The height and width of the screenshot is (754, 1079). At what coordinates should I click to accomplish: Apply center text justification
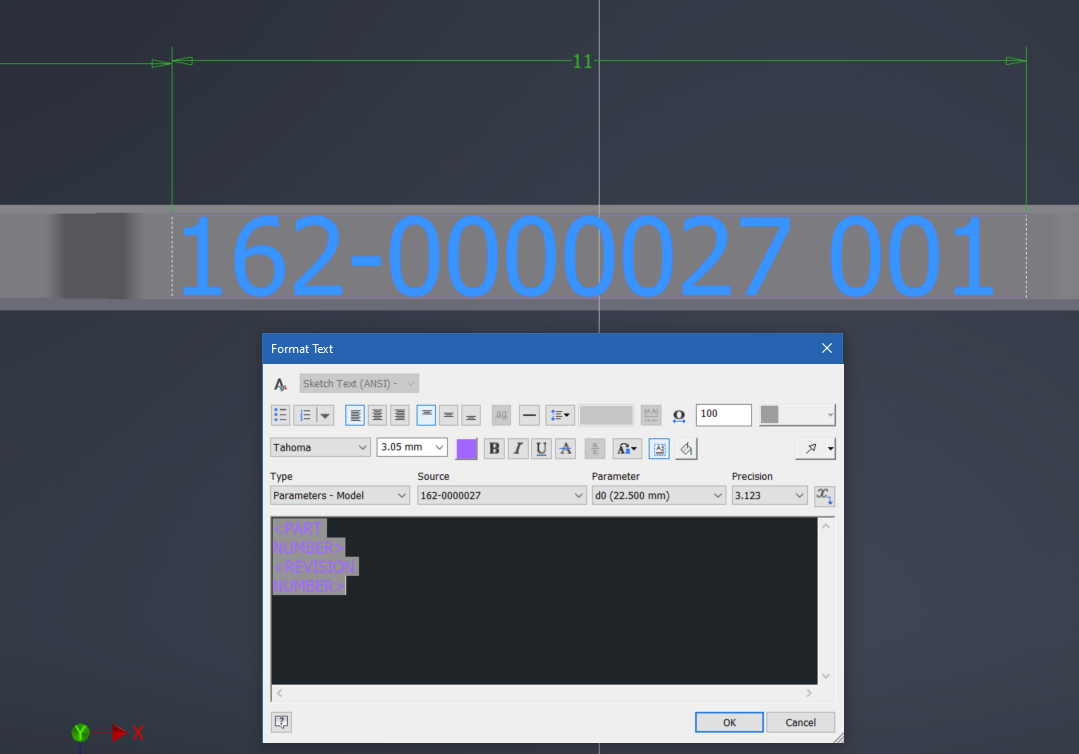377,414
